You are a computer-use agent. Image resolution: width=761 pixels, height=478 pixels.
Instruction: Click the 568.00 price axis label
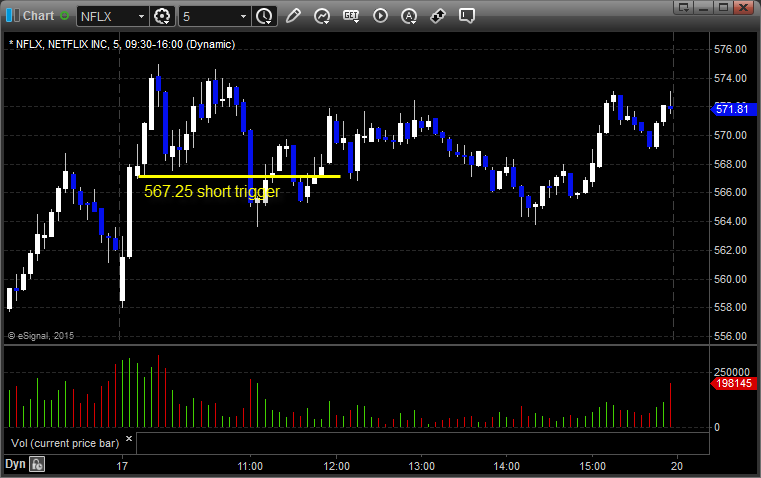pyautogui.click(x=730, y=164)
